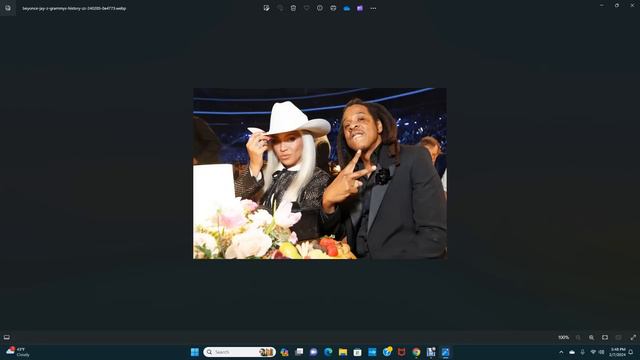
Task: Enter full screen with the arrows icon
Action: point(633,338)
